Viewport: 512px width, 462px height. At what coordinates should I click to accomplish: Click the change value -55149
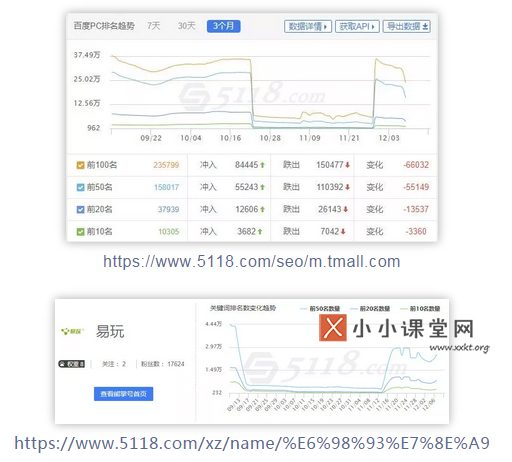[x=416, y=187]
